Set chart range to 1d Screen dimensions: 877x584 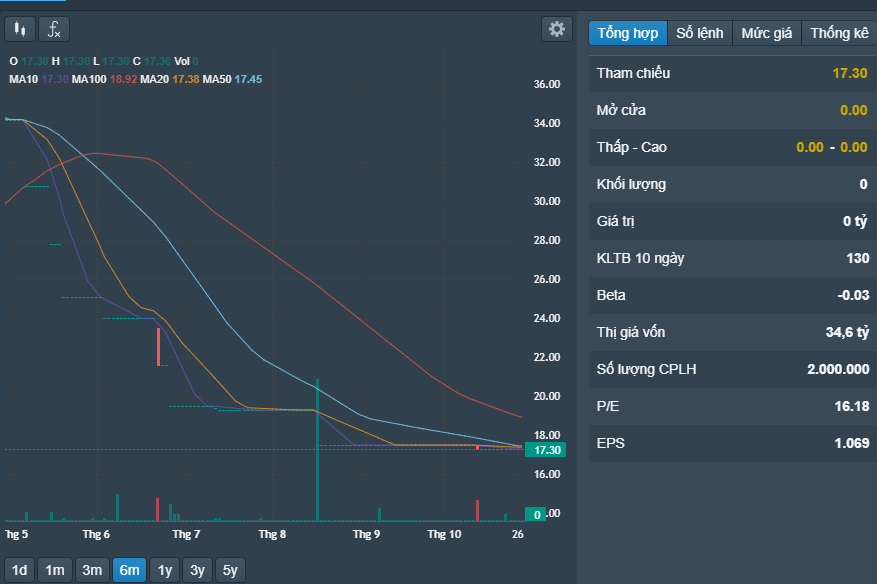[20, 570]
